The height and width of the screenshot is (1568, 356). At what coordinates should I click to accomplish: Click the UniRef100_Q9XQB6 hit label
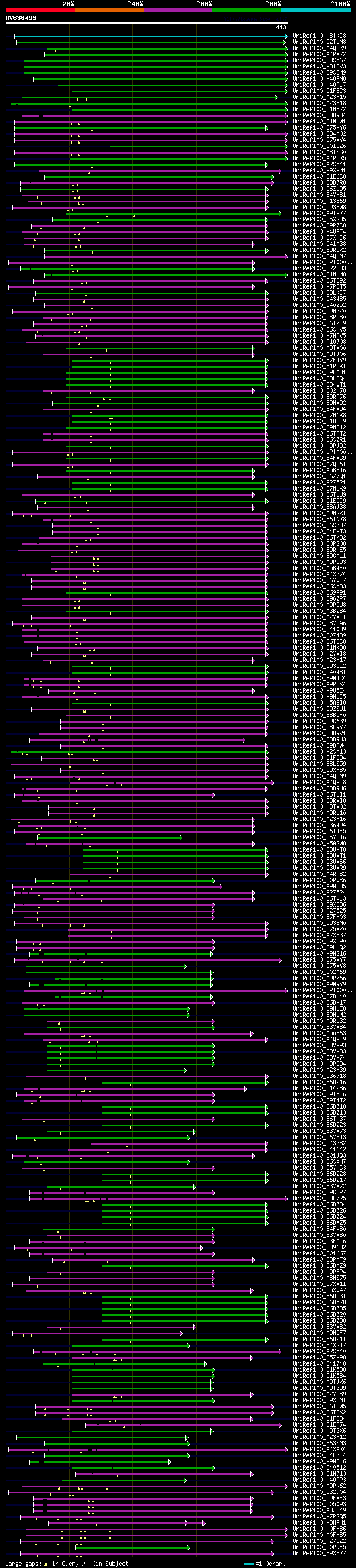[x=319, y=904]
